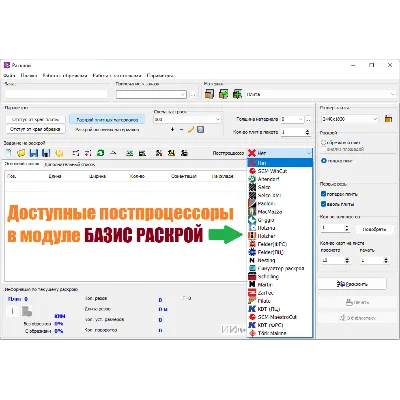Open the 2440x1830 sheet size dropdown
The height and width of the screenshot is (400, 400).
(350, 119)
